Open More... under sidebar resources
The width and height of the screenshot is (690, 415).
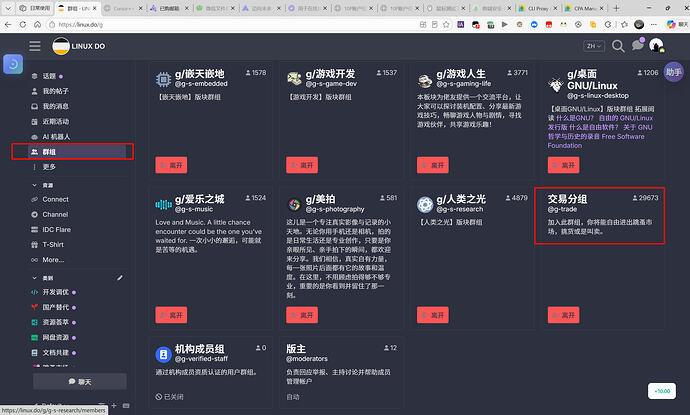tap(53, 260)
